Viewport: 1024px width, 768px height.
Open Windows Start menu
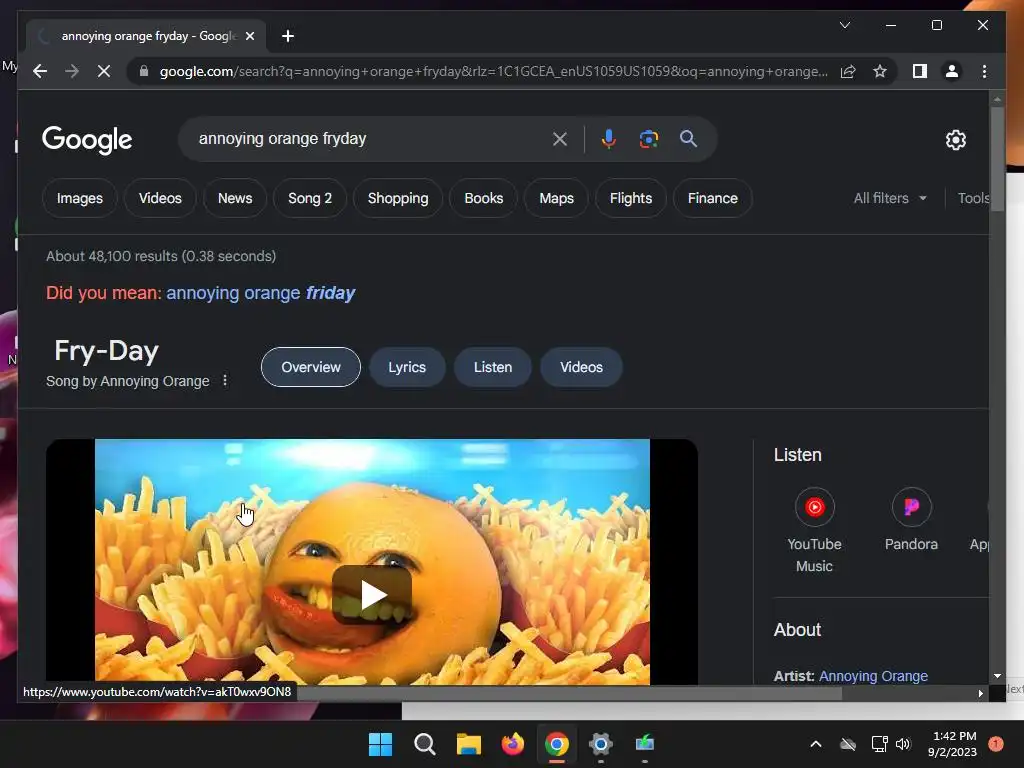[x=380, y=744]
